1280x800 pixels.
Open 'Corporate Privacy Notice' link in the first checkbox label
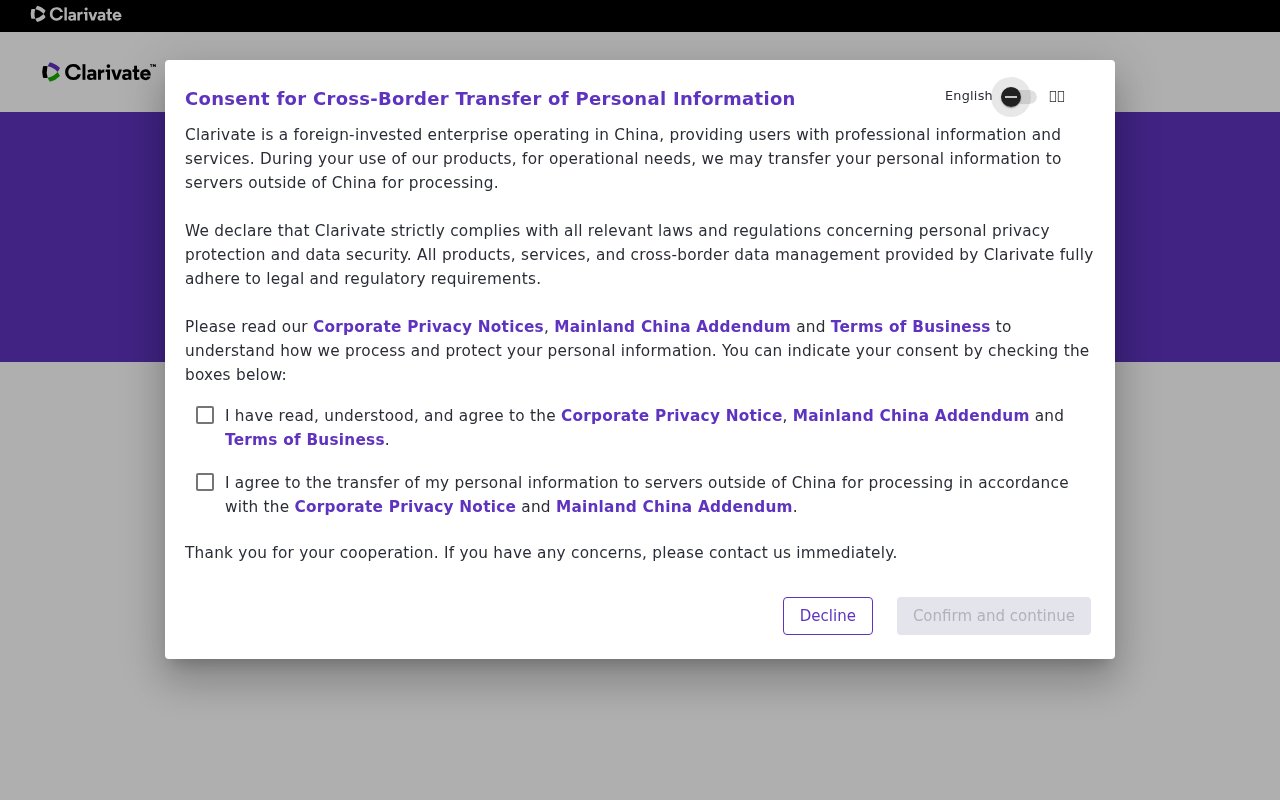671,416
